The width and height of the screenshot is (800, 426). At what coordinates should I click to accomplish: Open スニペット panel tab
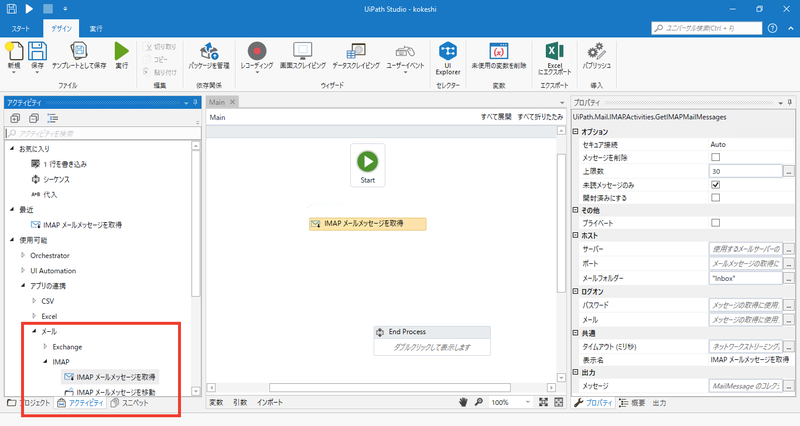click(x=130, y=403)
